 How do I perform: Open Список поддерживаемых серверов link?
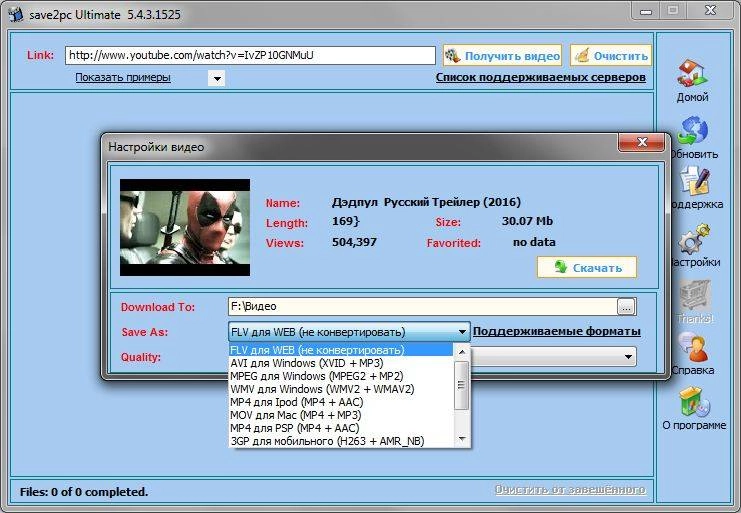[541, 77]
